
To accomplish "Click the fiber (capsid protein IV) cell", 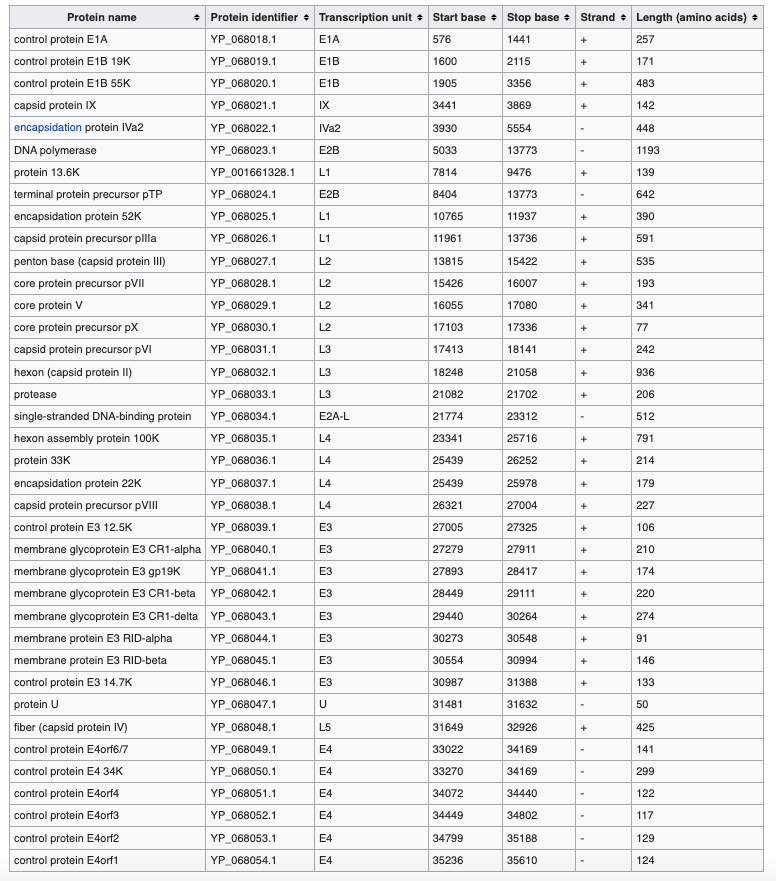I will pyautogui.click(x=71, y=727).
